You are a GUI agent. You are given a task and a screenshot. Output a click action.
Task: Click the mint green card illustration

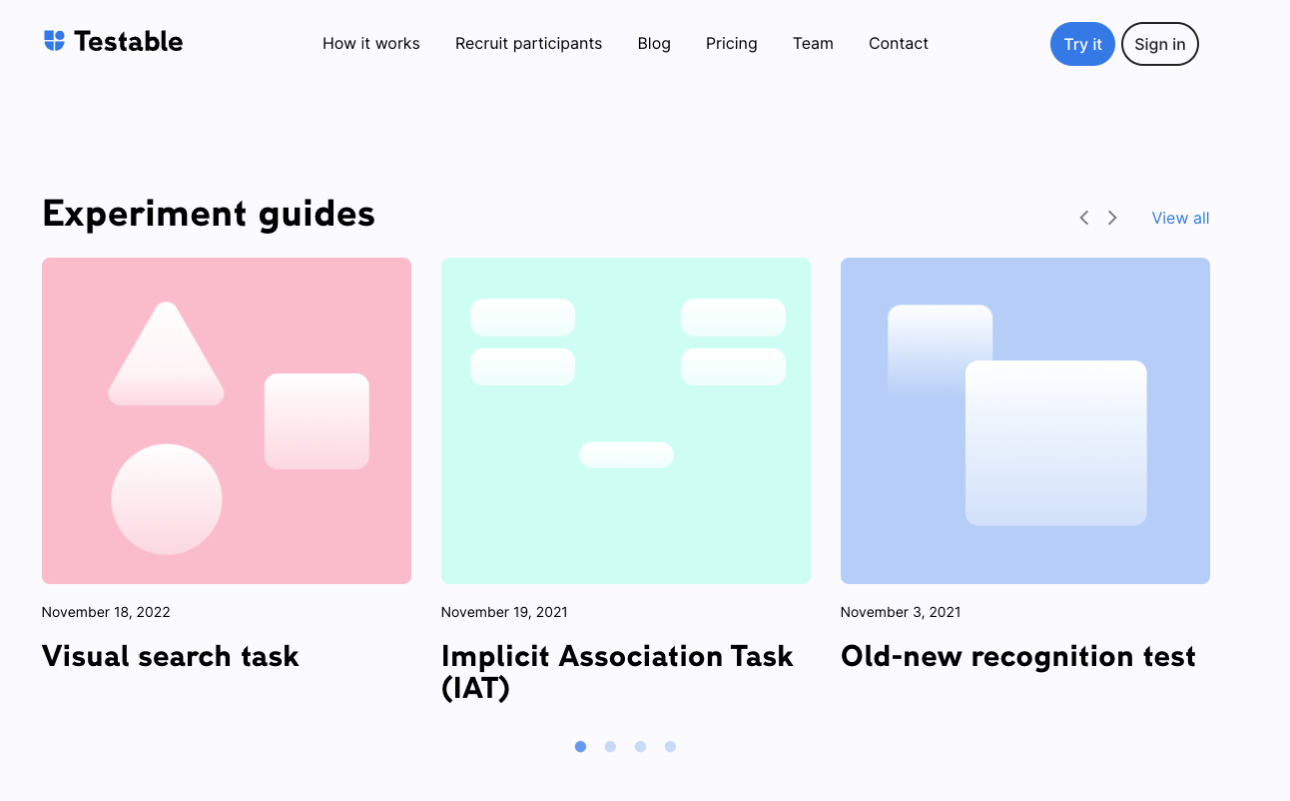click(x=626, y=420)
